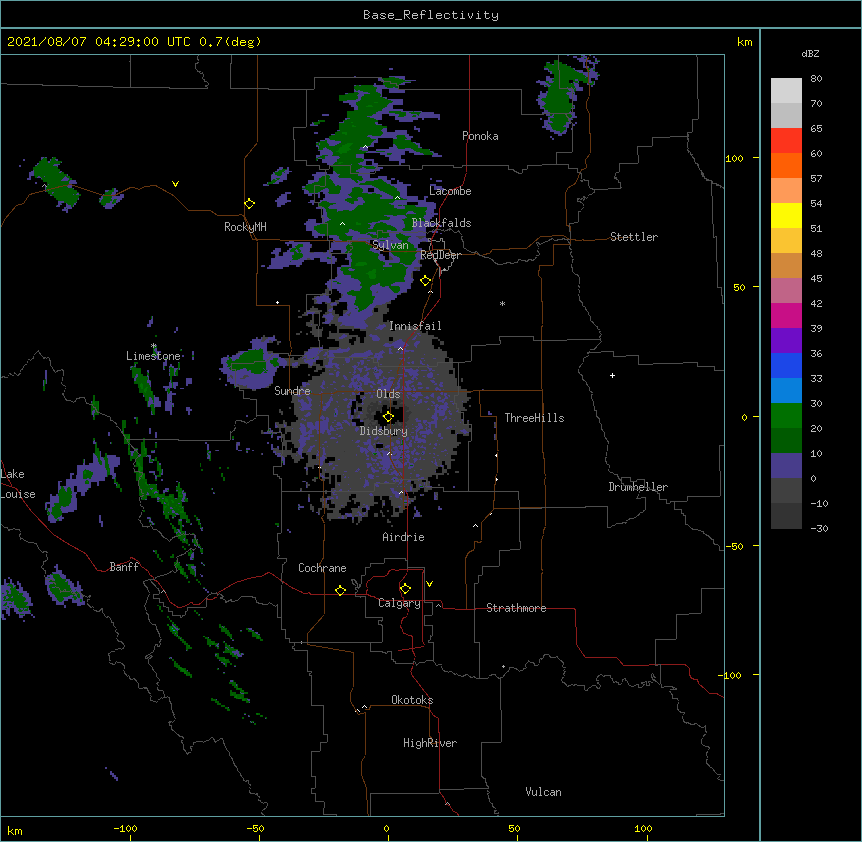
Task: Click the yellow diamond marker south of RedDeer
Action: coord(426,281)
